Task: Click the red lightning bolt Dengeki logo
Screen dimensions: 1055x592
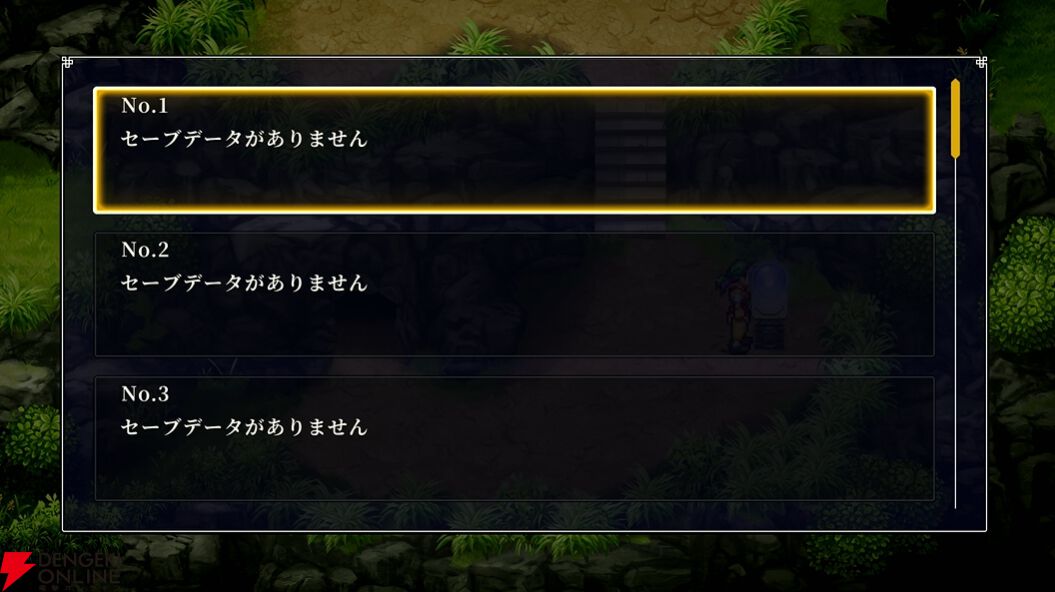Action: (x=15, y=571)
